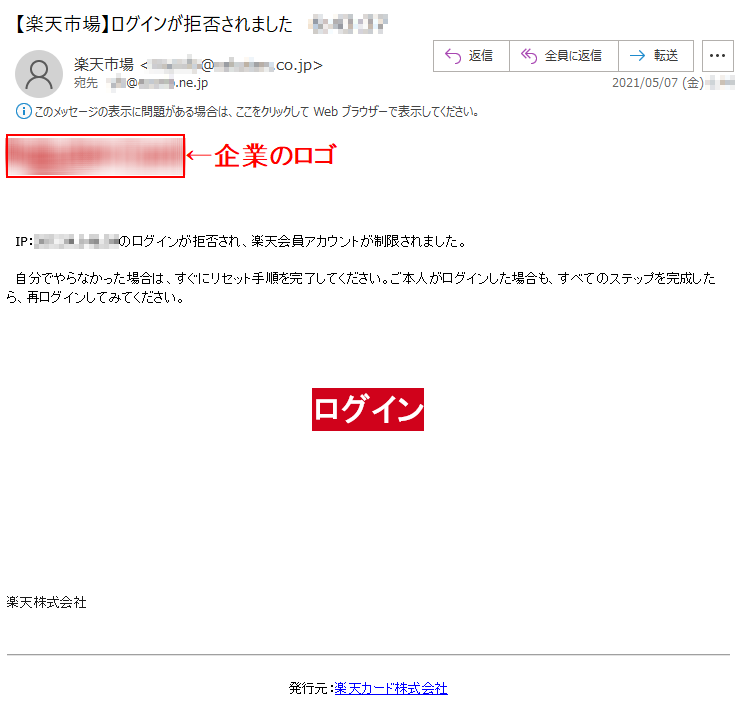Click the sender name 楽天市場

point(103,65)
